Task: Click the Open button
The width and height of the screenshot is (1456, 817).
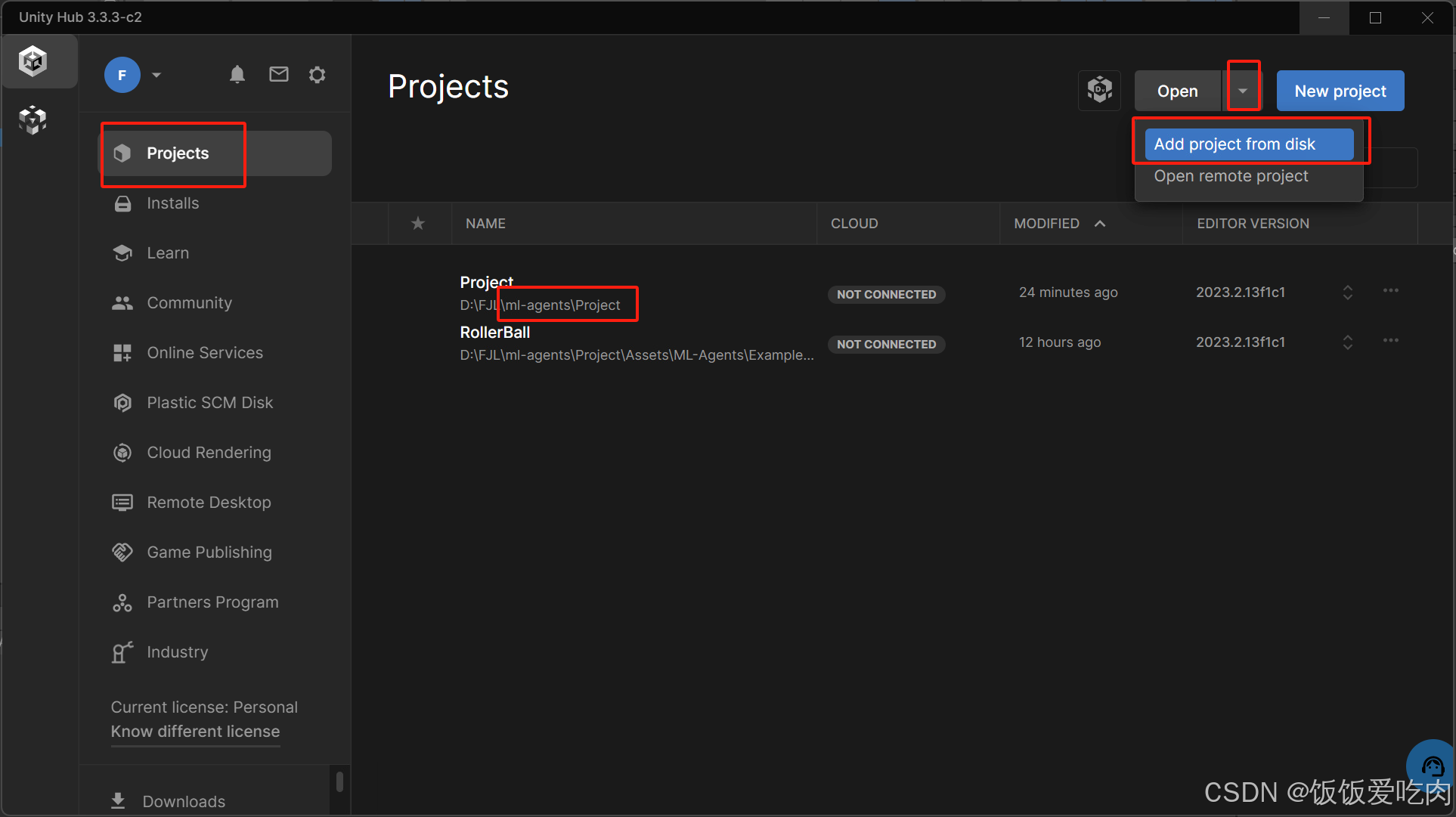Action: point(1178,91)
